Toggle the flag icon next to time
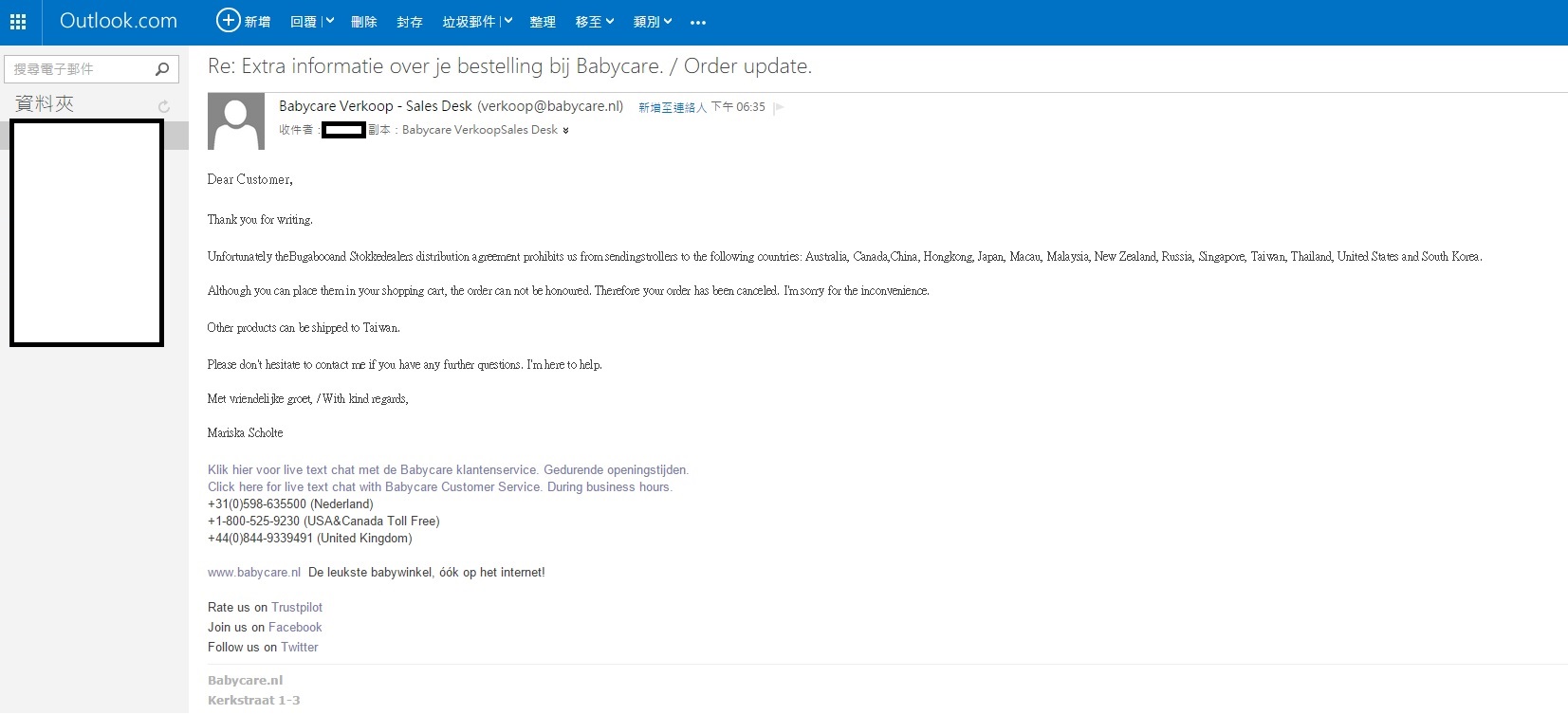Viewport: 1568px width, 714px height. click(779, 107)
